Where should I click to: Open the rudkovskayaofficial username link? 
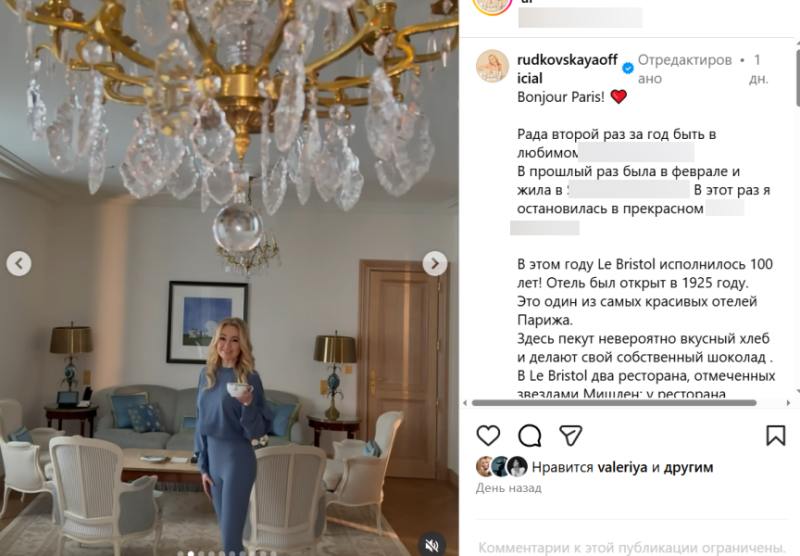coord(567,69)
